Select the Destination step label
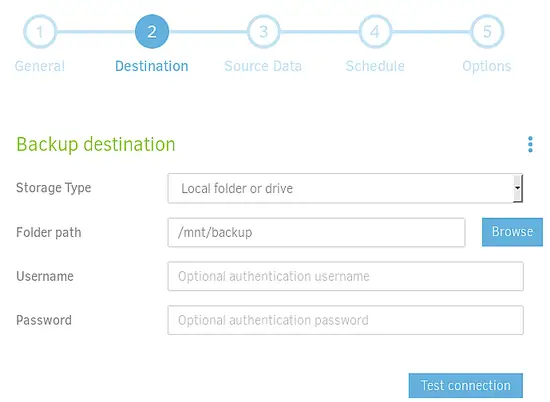Screen dimensions: 550x402 pyautogui.click(x=152, y=66)
